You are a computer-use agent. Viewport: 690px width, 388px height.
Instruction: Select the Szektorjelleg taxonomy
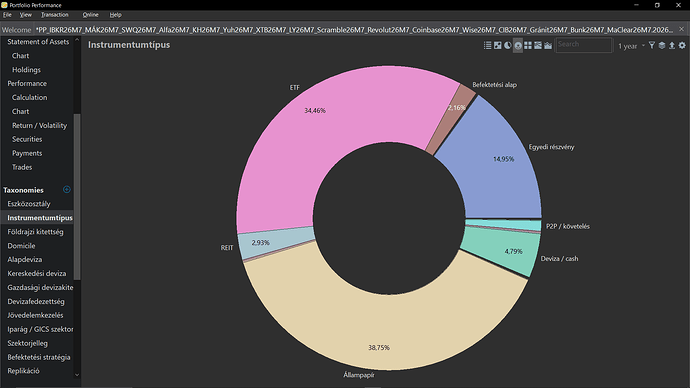tap(27, 343)
